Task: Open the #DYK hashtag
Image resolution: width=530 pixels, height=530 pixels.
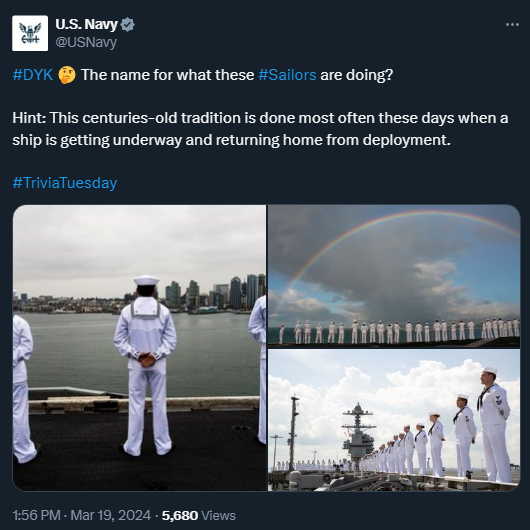Action: [x=33, y=75]
